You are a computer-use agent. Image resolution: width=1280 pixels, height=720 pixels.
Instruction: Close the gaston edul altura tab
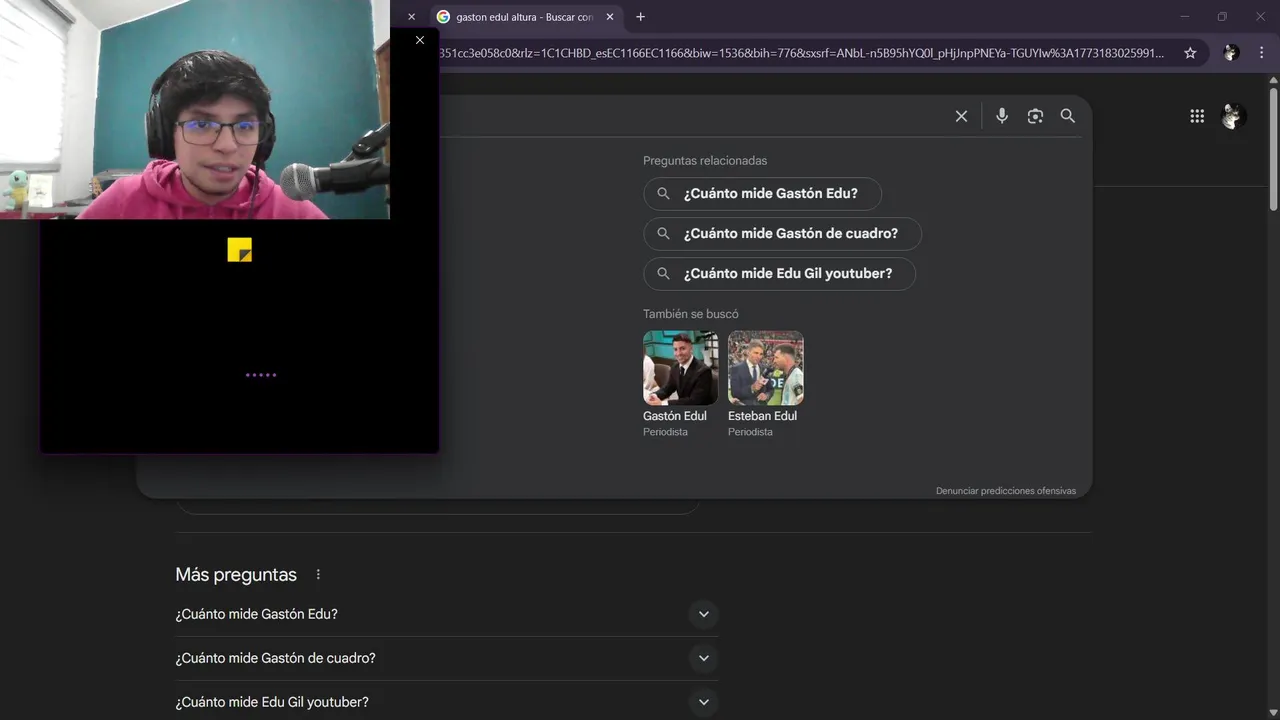coord(610,17)
